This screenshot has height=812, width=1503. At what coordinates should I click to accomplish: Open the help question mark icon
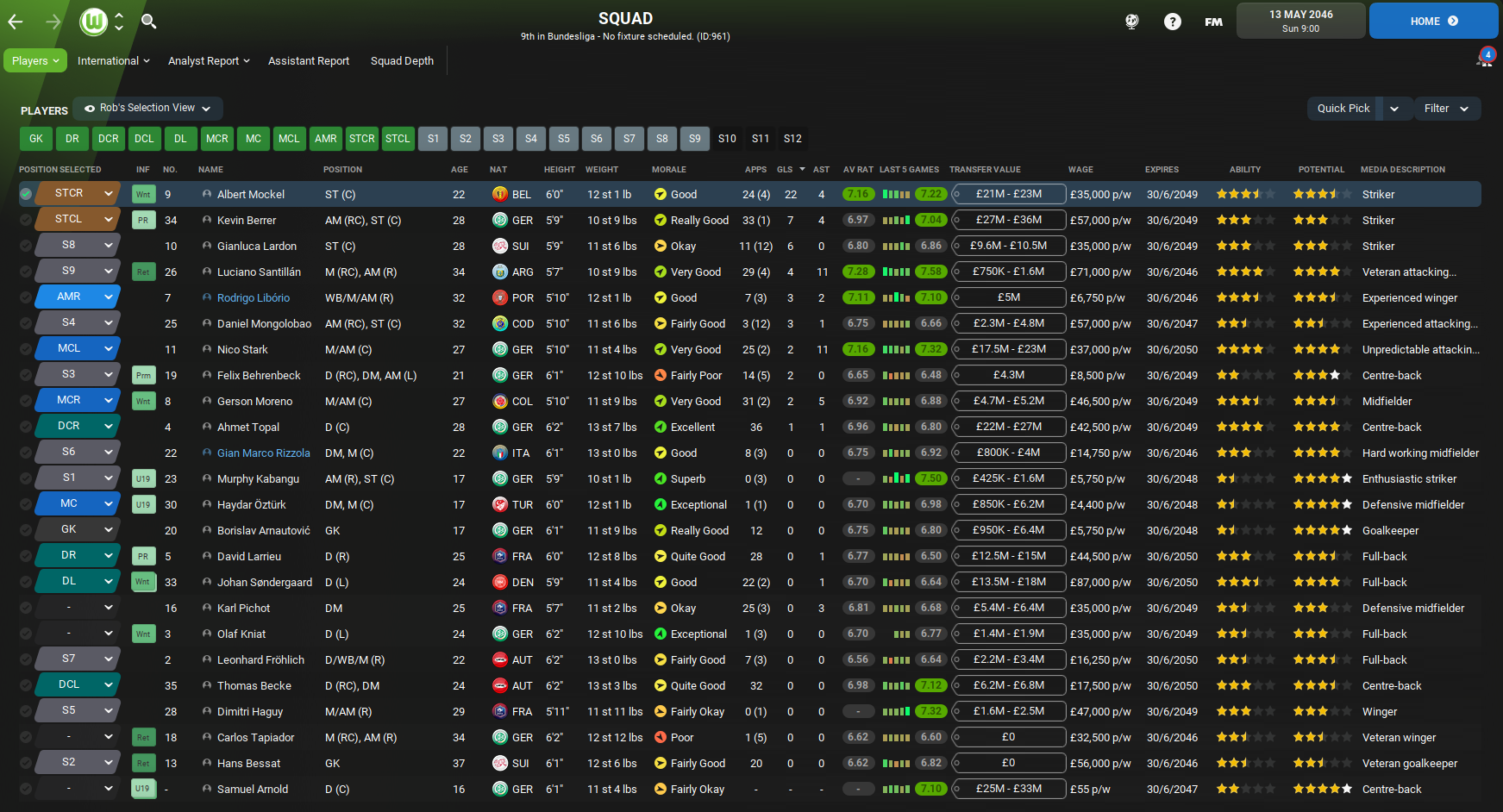pyautogui.click(x=1172, y=22)
